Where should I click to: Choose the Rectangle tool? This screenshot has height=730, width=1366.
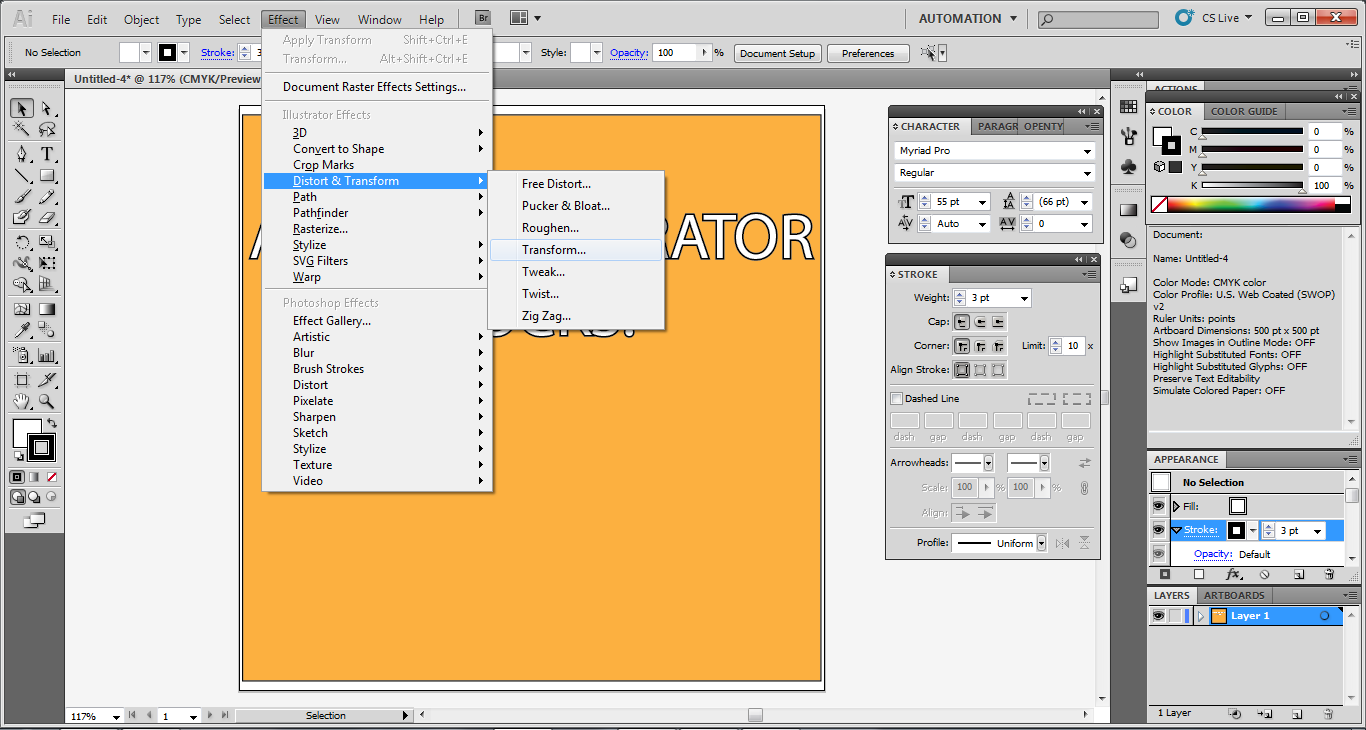coord(46,176)
